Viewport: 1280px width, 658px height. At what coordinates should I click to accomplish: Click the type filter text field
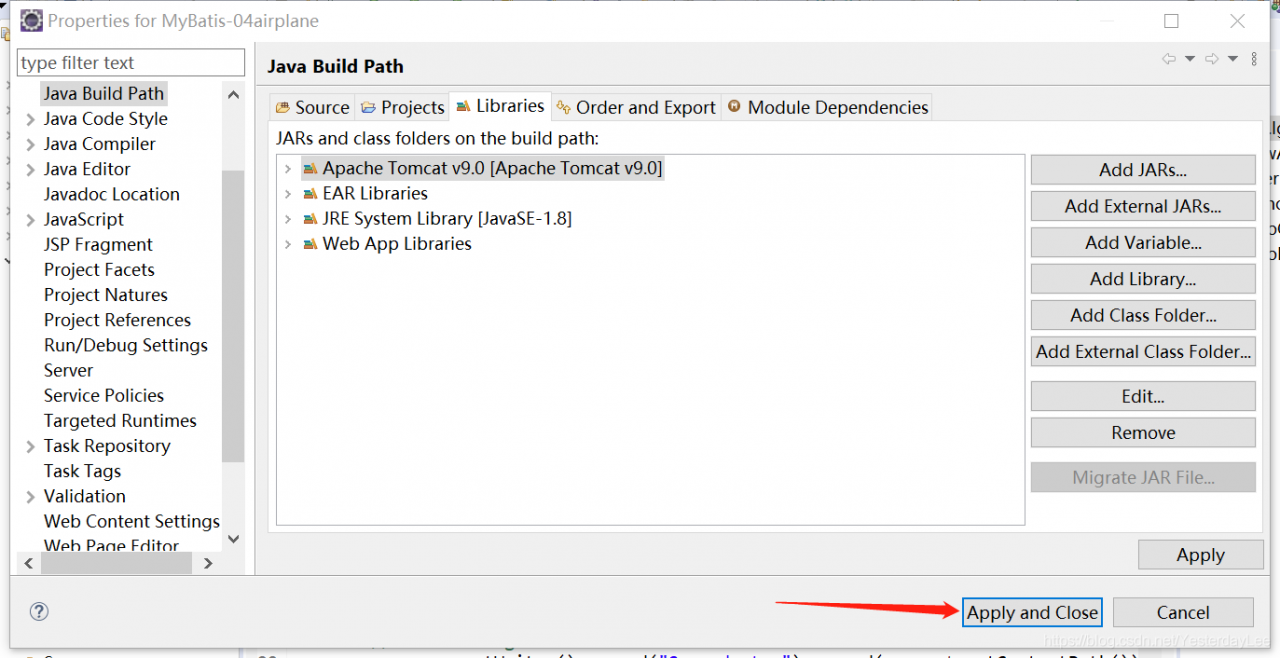tap(130, 63)
